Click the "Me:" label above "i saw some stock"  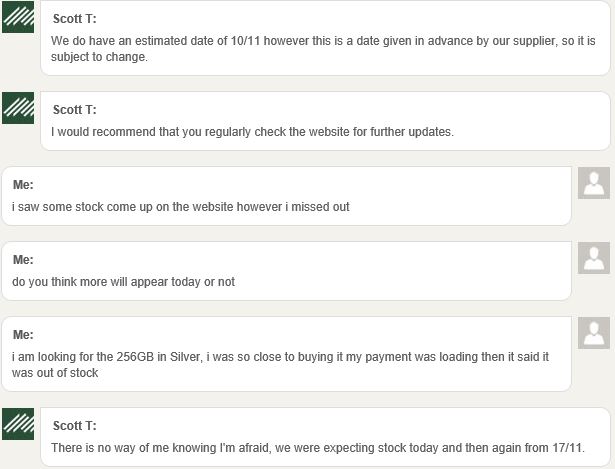point(23,185)
